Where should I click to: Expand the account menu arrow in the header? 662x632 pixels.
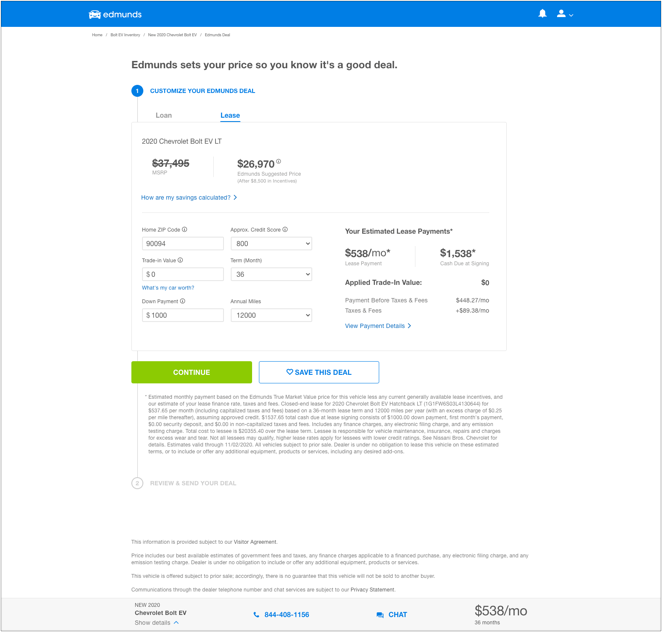(x=571, y=15)
